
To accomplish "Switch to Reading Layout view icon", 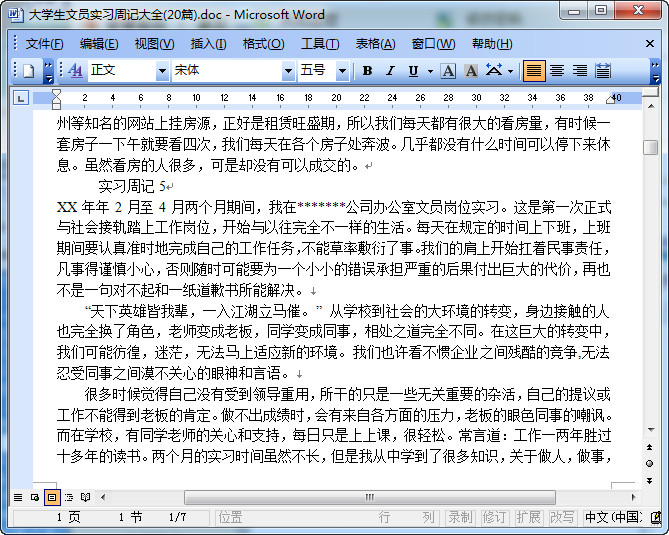I will [x=85, y=497].
